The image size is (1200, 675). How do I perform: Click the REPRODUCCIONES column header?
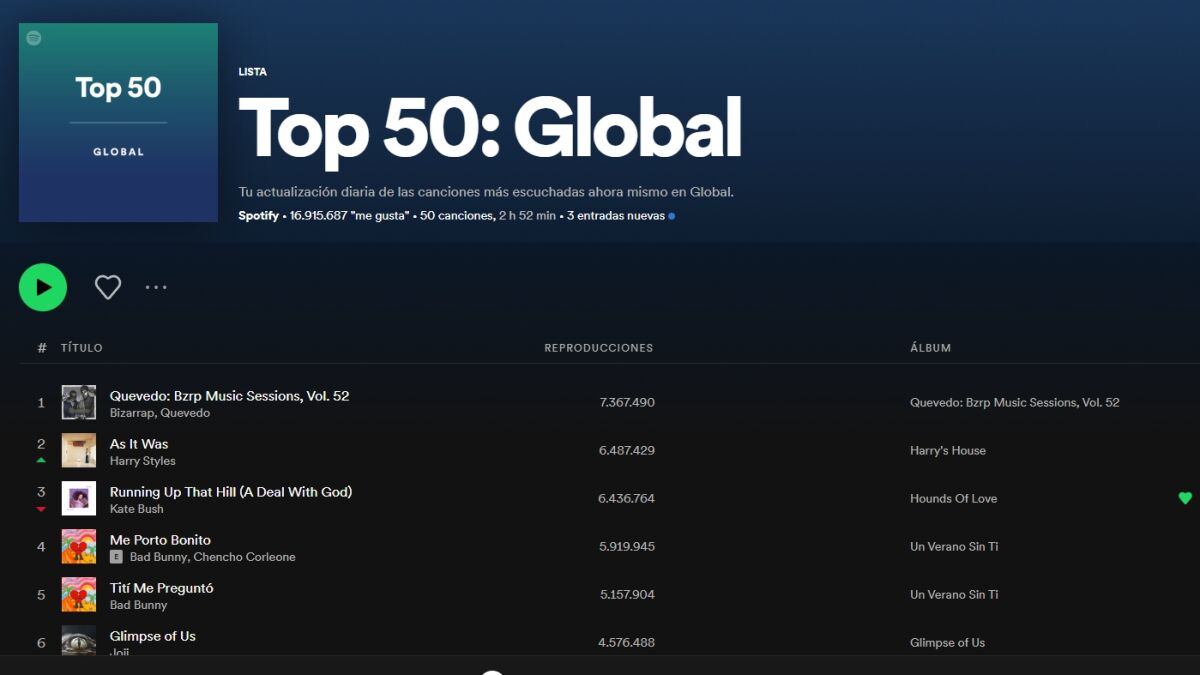click(599, 348)
